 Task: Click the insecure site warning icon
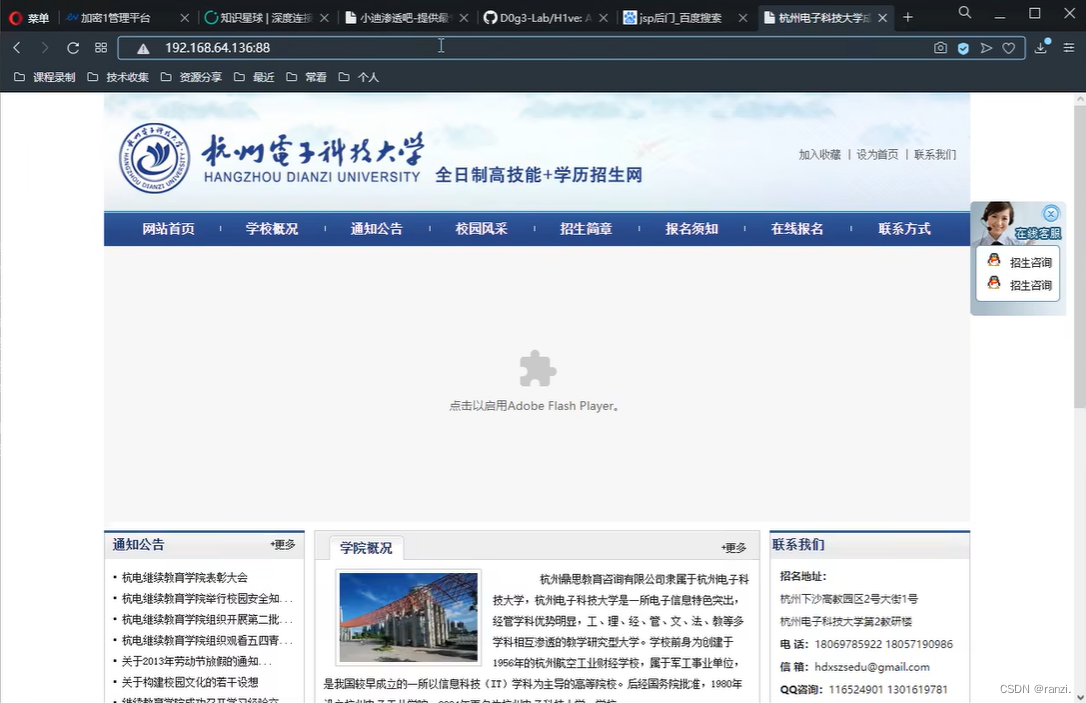pos(143,48)
